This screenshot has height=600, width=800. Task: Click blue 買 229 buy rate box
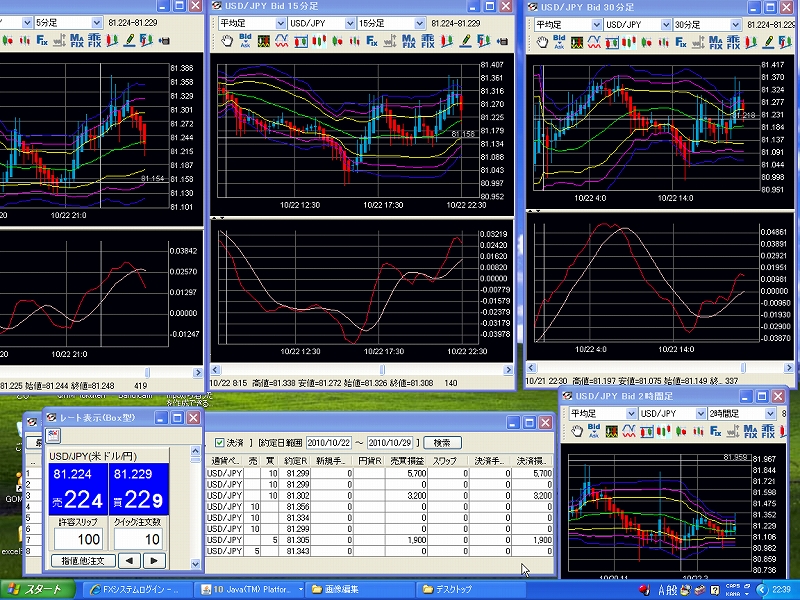point(139,489)
